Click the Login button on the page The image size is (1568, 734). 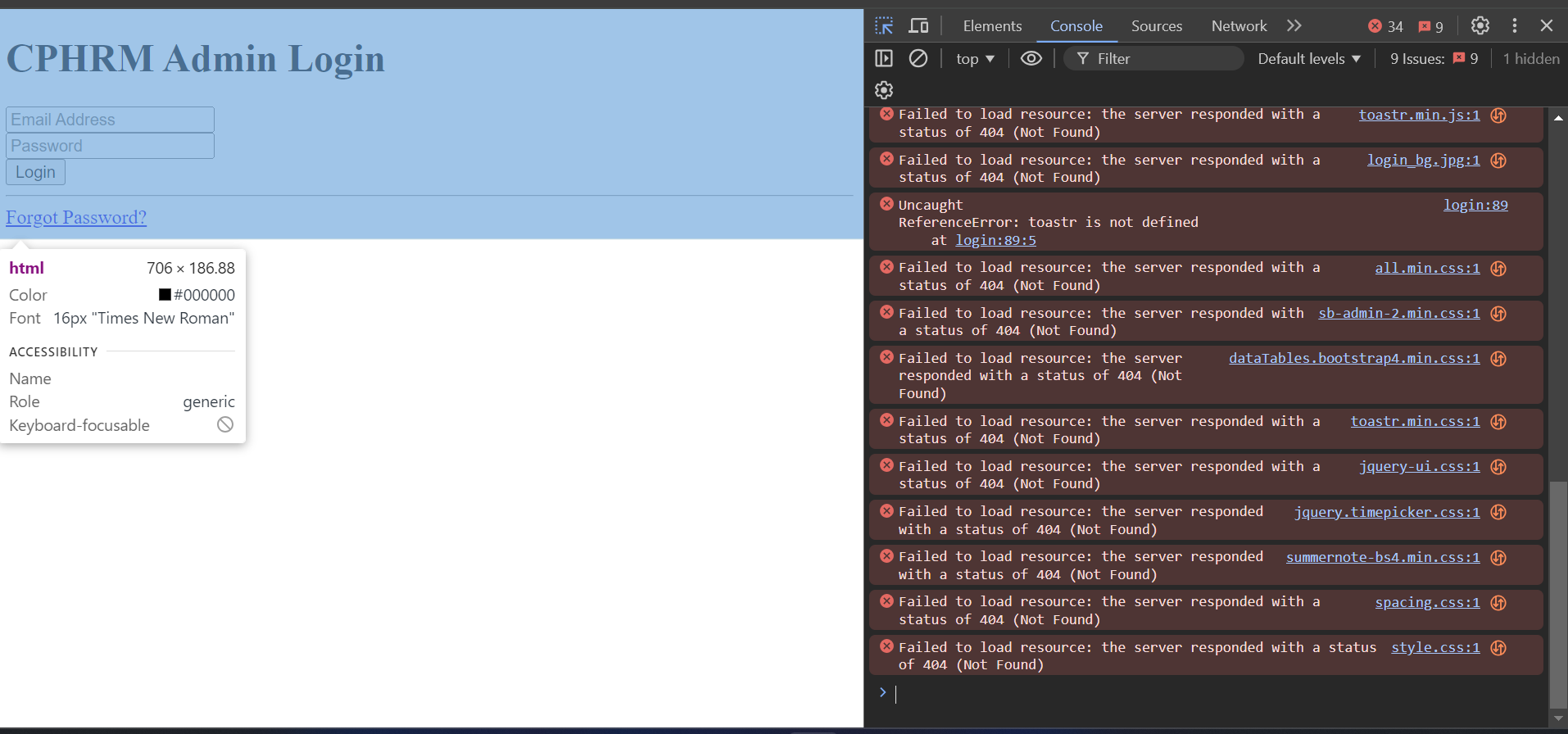35,172
